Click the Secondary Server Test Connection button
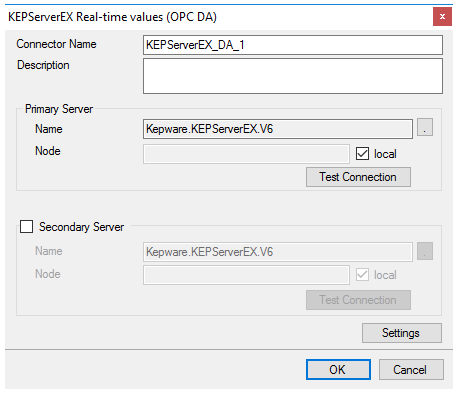Image resolution: width=458 pixels, height=394 pixels. pyautogui.click(x=358, y=300)
